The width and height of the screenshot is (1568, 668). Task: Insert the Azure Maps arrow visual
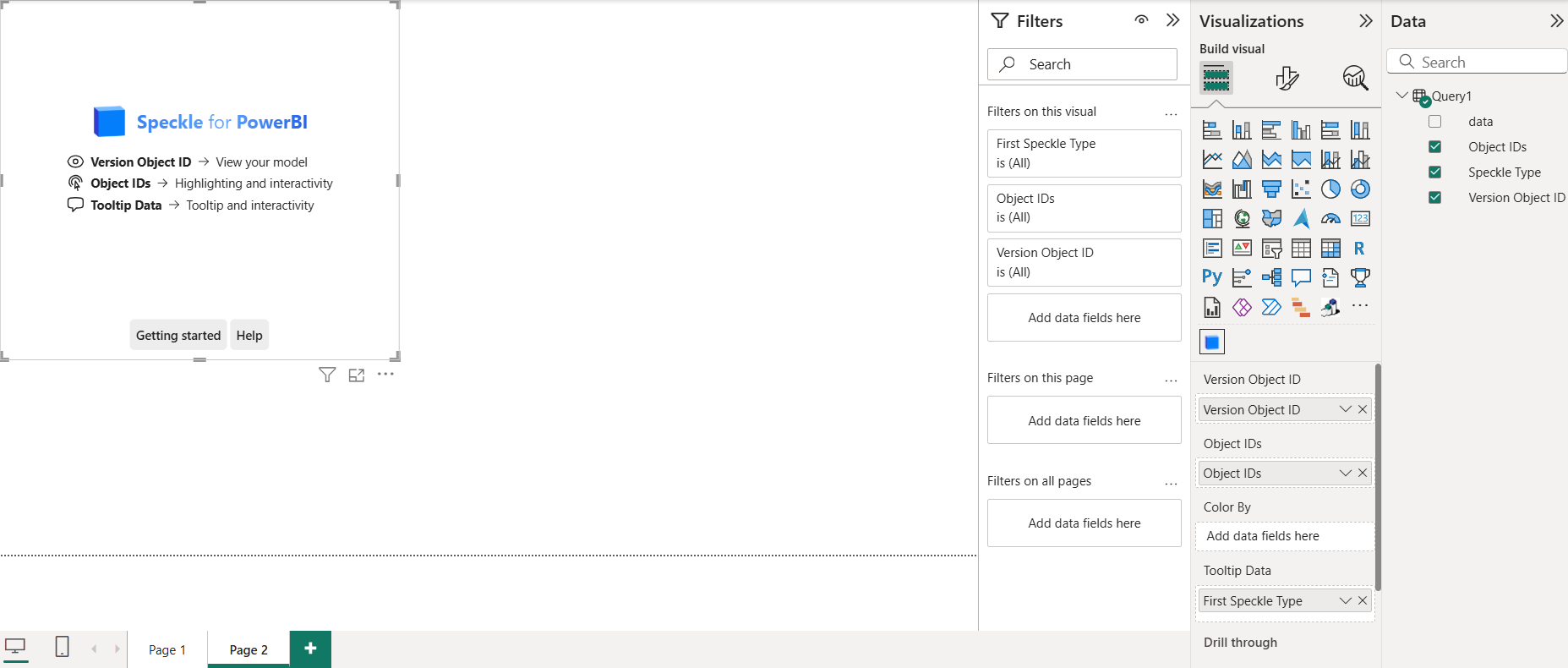(1301, 219)
